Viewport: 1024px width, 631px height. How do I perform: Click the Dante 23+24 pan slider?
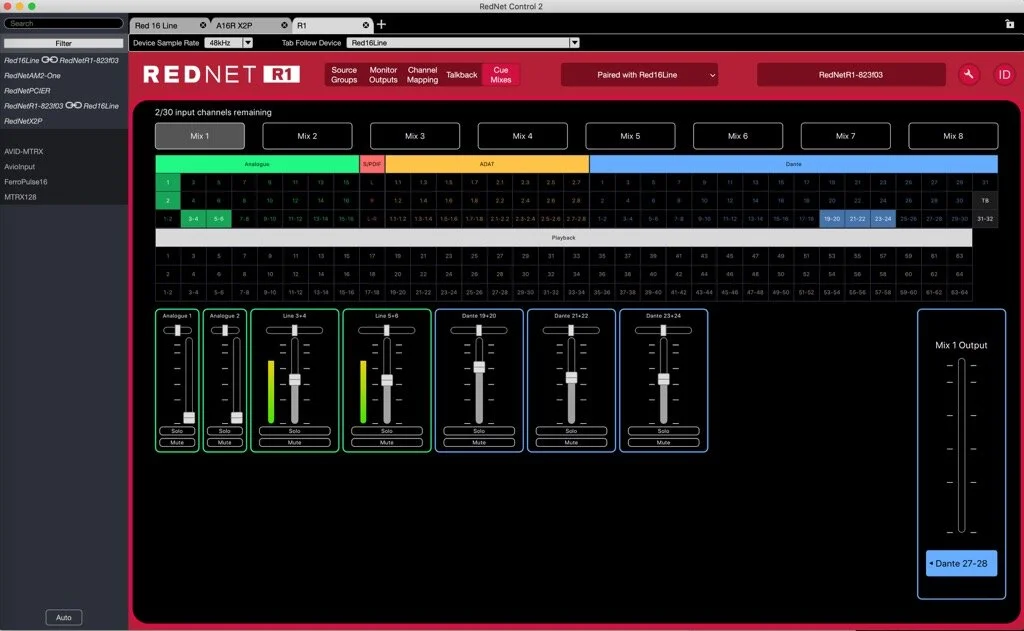coord(664,331)
